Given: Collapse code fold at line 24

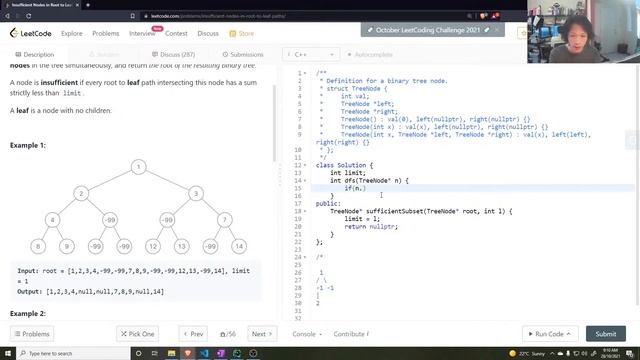Looking at the screenshot, I should (x=305, y=257).
